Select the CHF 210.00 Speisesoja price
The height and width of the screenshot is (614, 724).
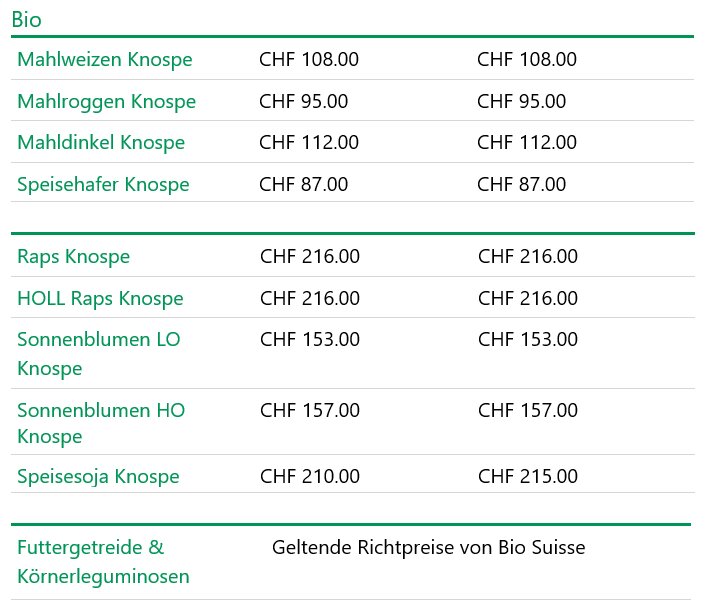click(310, 476)
